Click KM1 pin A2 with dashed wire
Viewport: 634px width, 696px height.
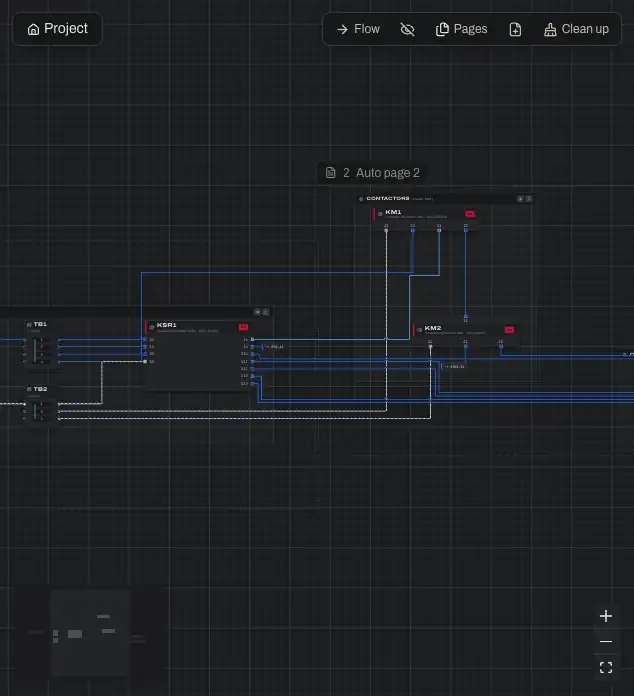coord(386,230)
